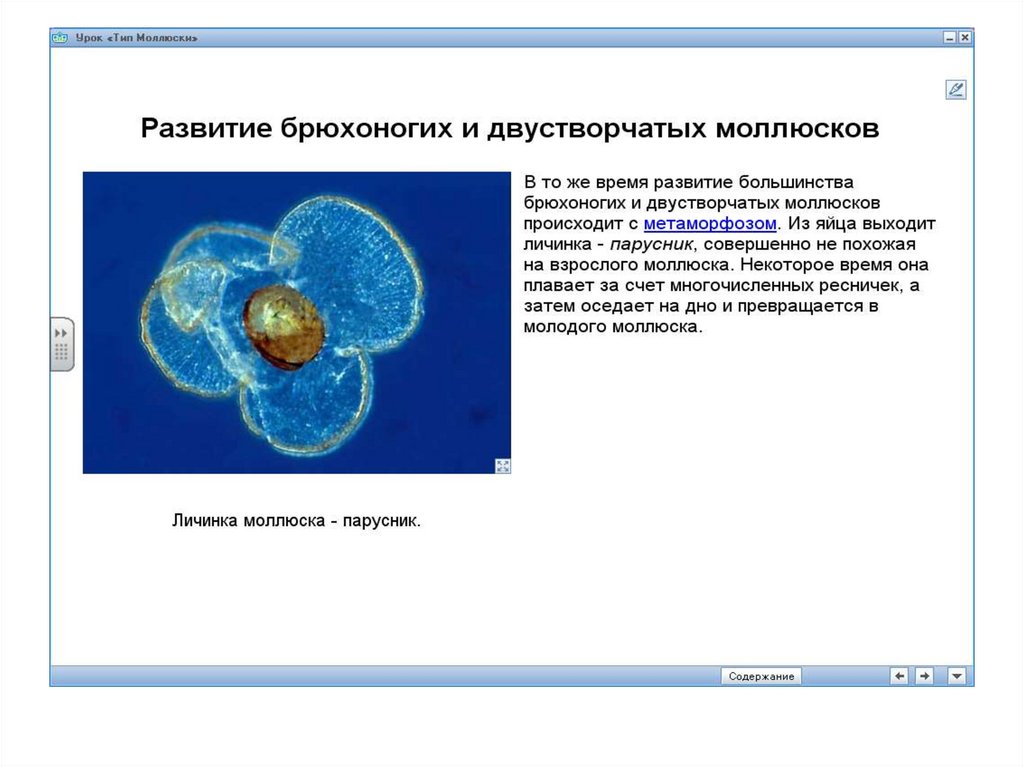Go to the previous slide with the left arrow
1024x767 pixels.
(x=899, y=676)
